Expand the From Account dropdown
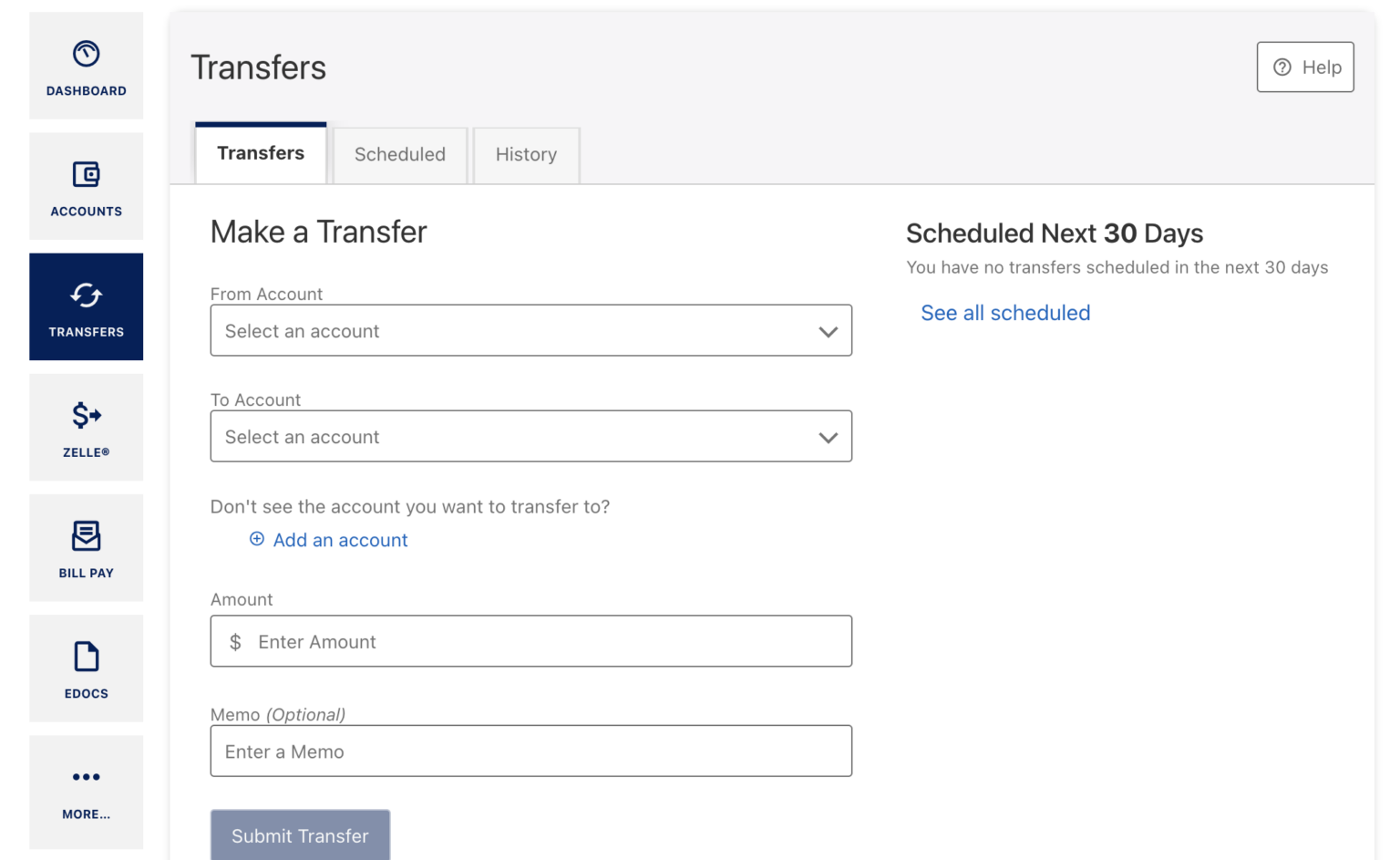This screenshot has height=860, width=1400. pyautogui.click(x=510, y=331)
